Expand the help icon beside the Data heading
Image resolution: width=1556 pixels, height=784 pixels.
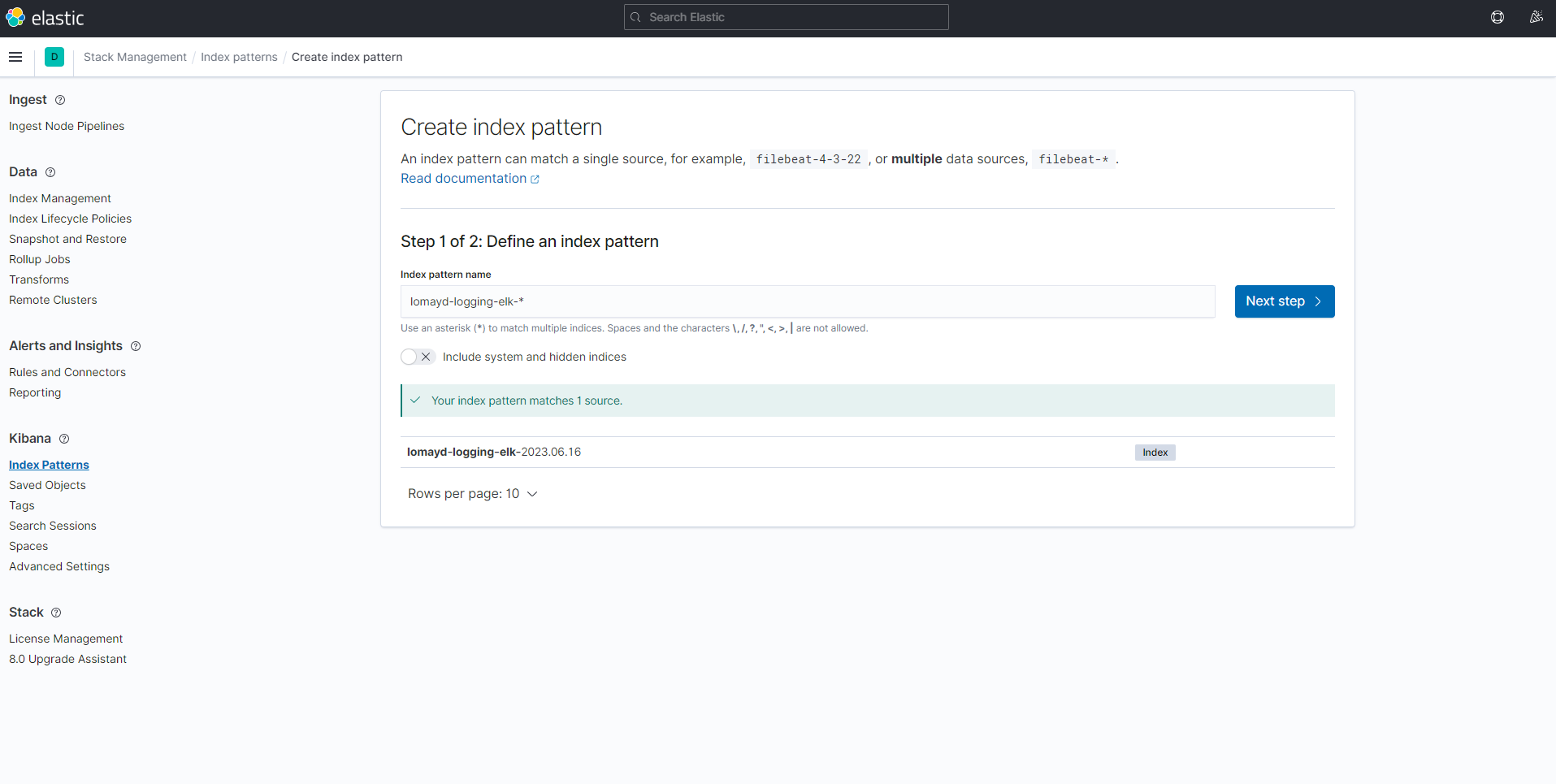tap(50, 172)
